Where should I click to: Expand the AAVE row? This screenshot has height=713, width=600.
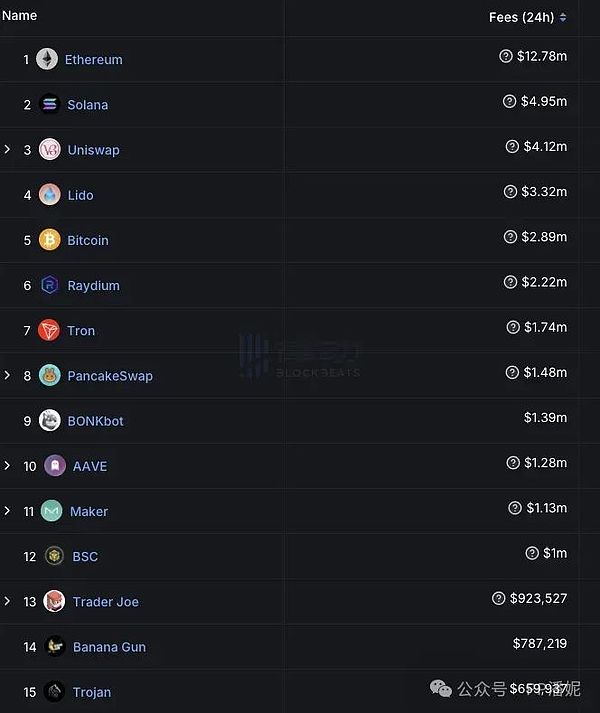(8, 466)
